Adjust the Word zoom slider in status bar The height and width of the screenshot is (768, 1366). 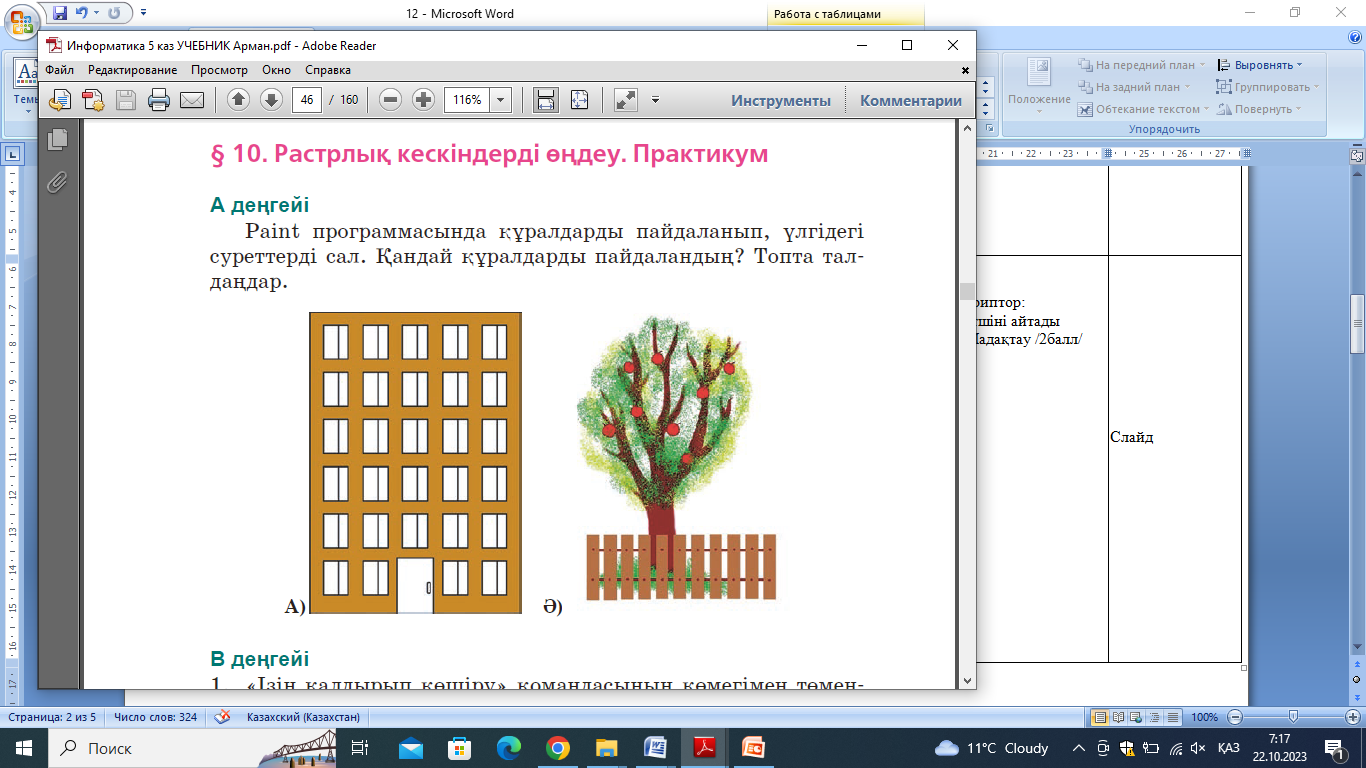click(1293, 717)
